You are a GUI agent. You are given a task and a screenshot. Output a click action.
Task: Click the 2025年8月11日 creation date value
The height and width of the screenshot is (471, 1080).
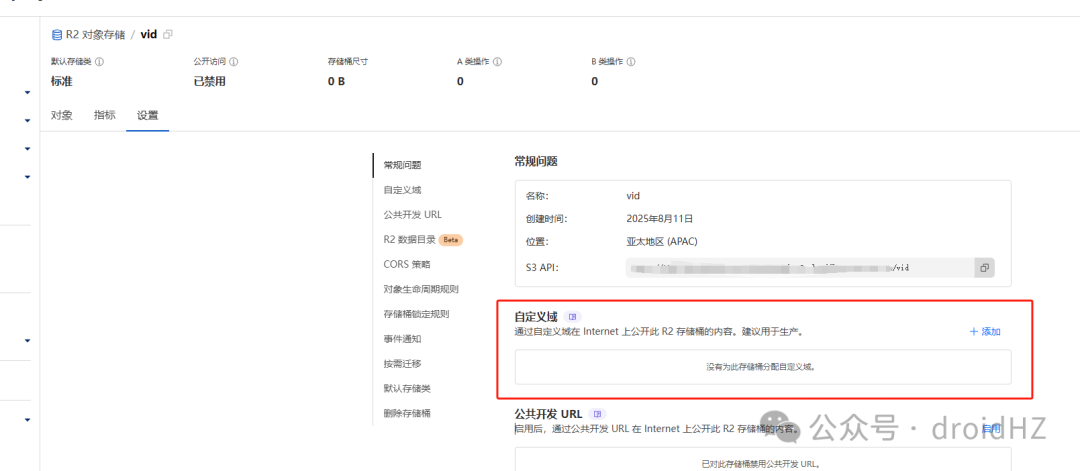pyautogui.click(x=660, y=218)
